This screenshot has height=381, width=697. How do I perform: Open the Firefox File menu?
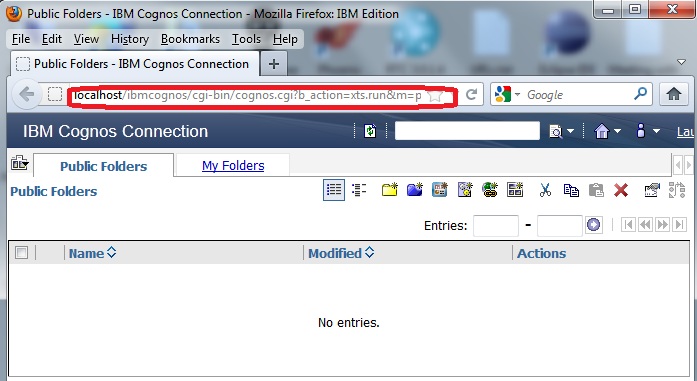21,39
